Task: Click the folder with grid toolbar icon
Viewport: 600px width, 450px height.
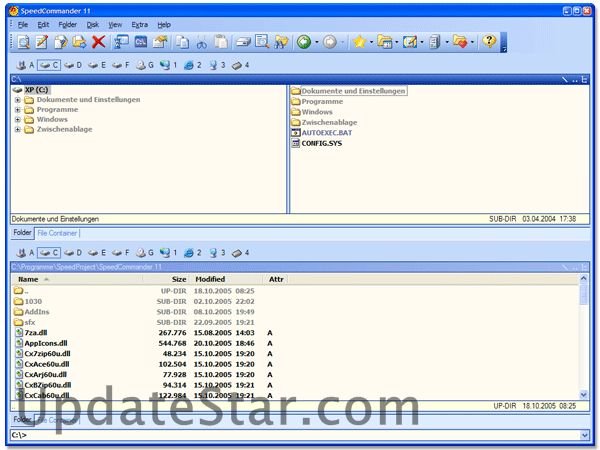Action: pyautogui.click(x=385, y=42)
